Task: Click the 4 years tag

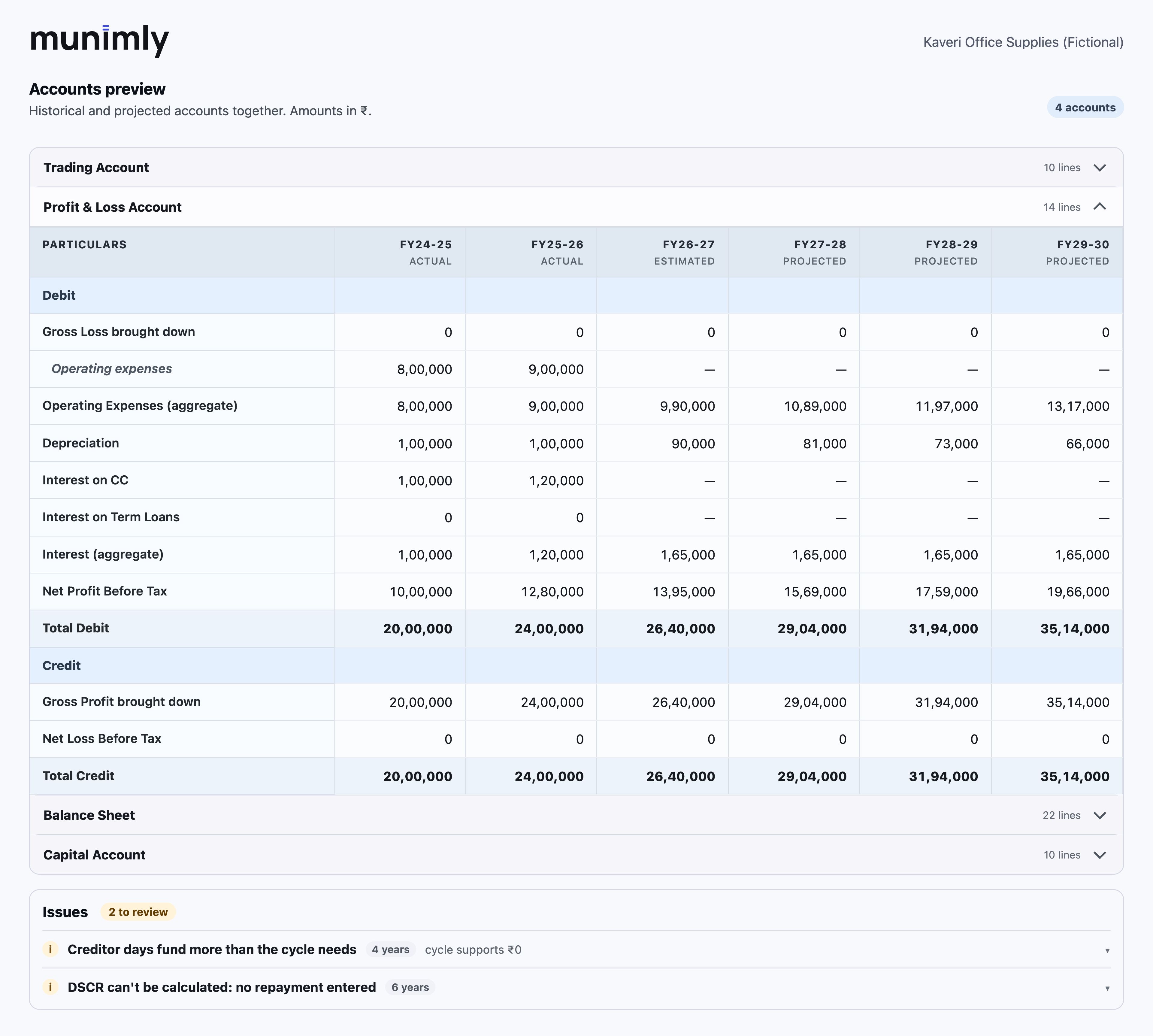Action: 390,950
